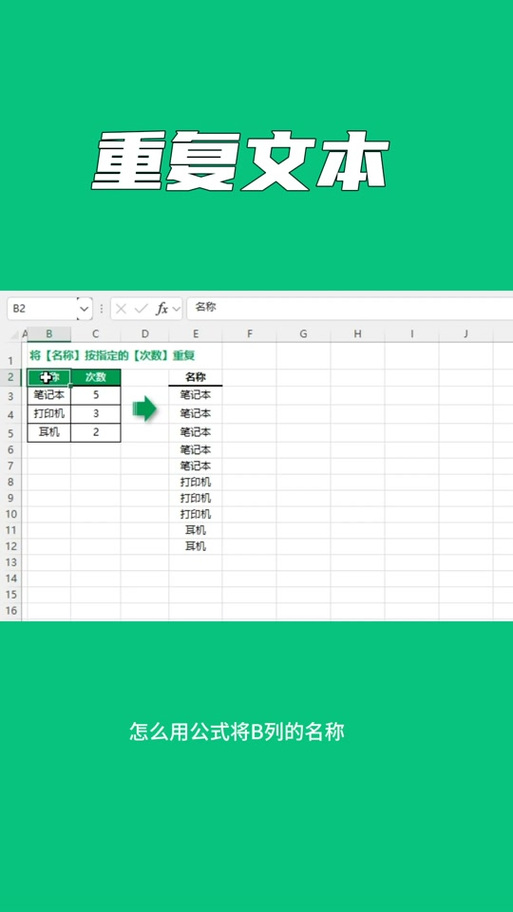Cancel entry with the X icon
Image resolution: width=513 pixels, height=912 pixels.
coord(121,309)
